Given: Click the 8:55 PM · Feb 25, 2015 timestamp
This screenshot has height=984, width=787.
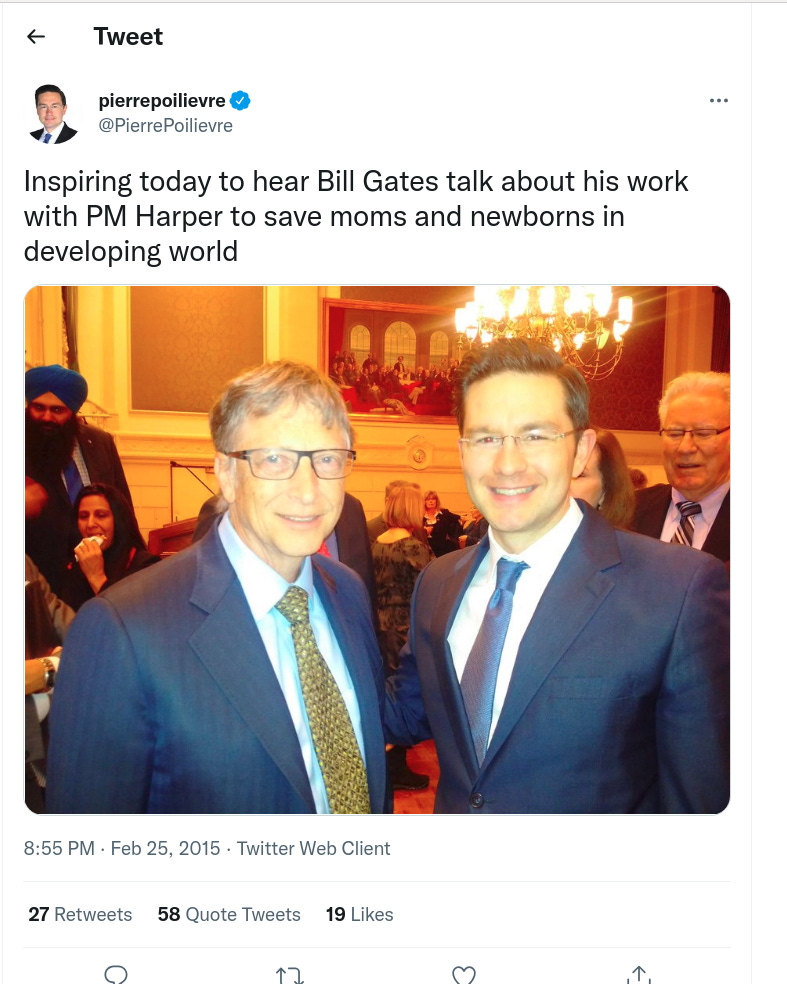Looking at the screenshot, I should [x=122, y=848].
